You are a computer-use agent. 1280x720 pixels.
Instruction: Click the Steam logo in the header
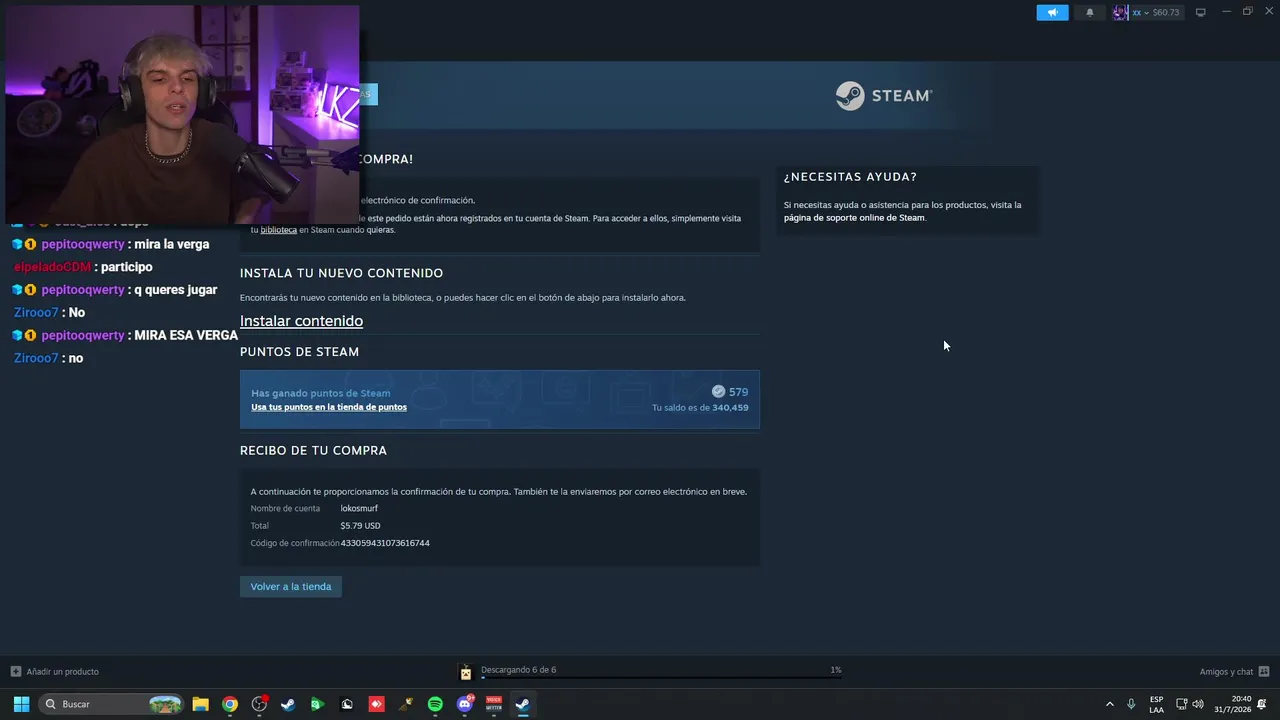[884, 95]
